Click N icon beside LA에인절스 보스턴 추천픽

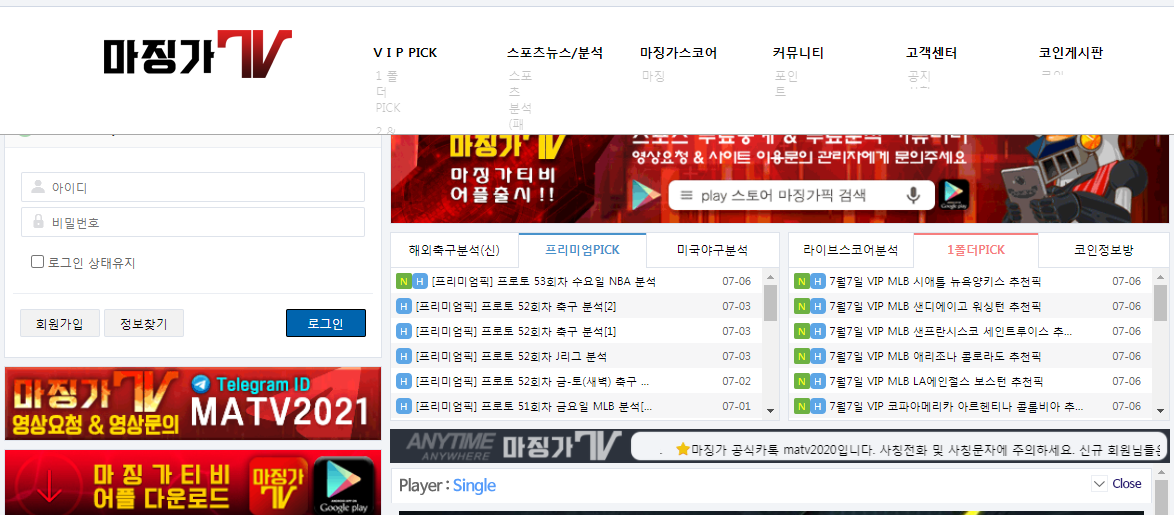(x=801, y=382)
